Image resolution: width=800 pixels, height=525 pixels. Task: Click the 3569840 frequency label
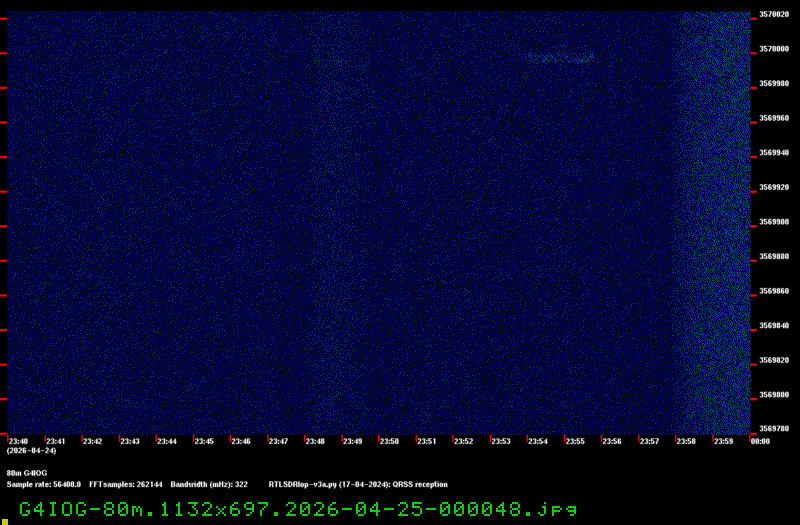(x=774, y=326)
